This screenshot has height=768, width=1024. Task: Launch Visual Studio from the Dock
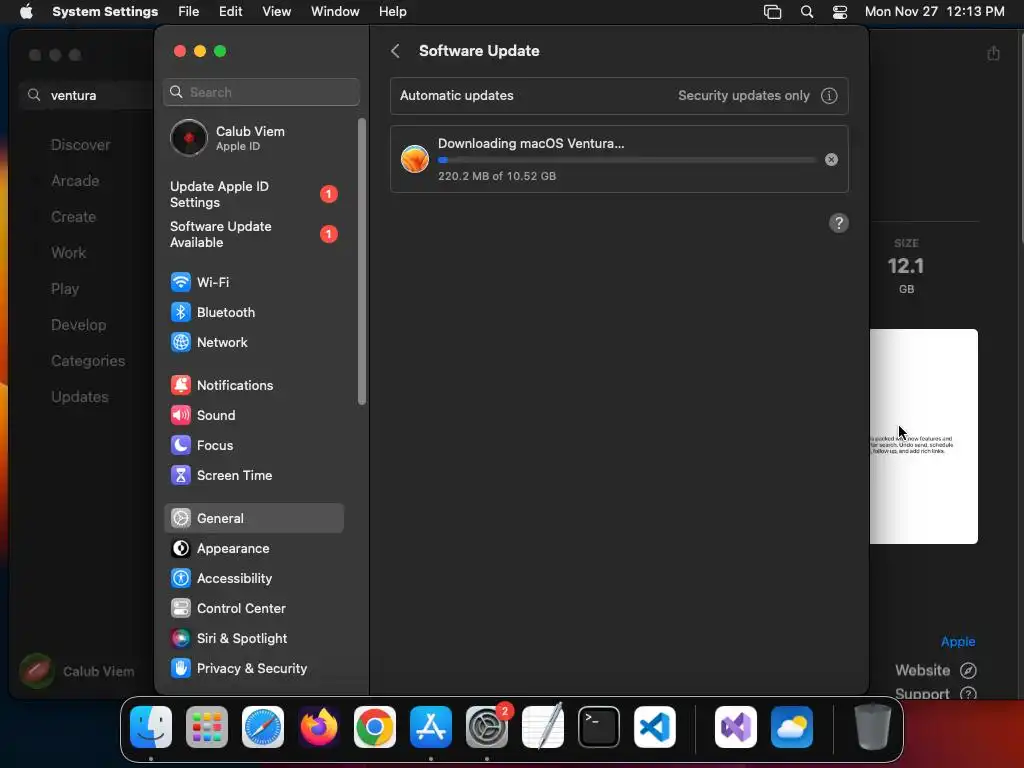pos(736,727)
